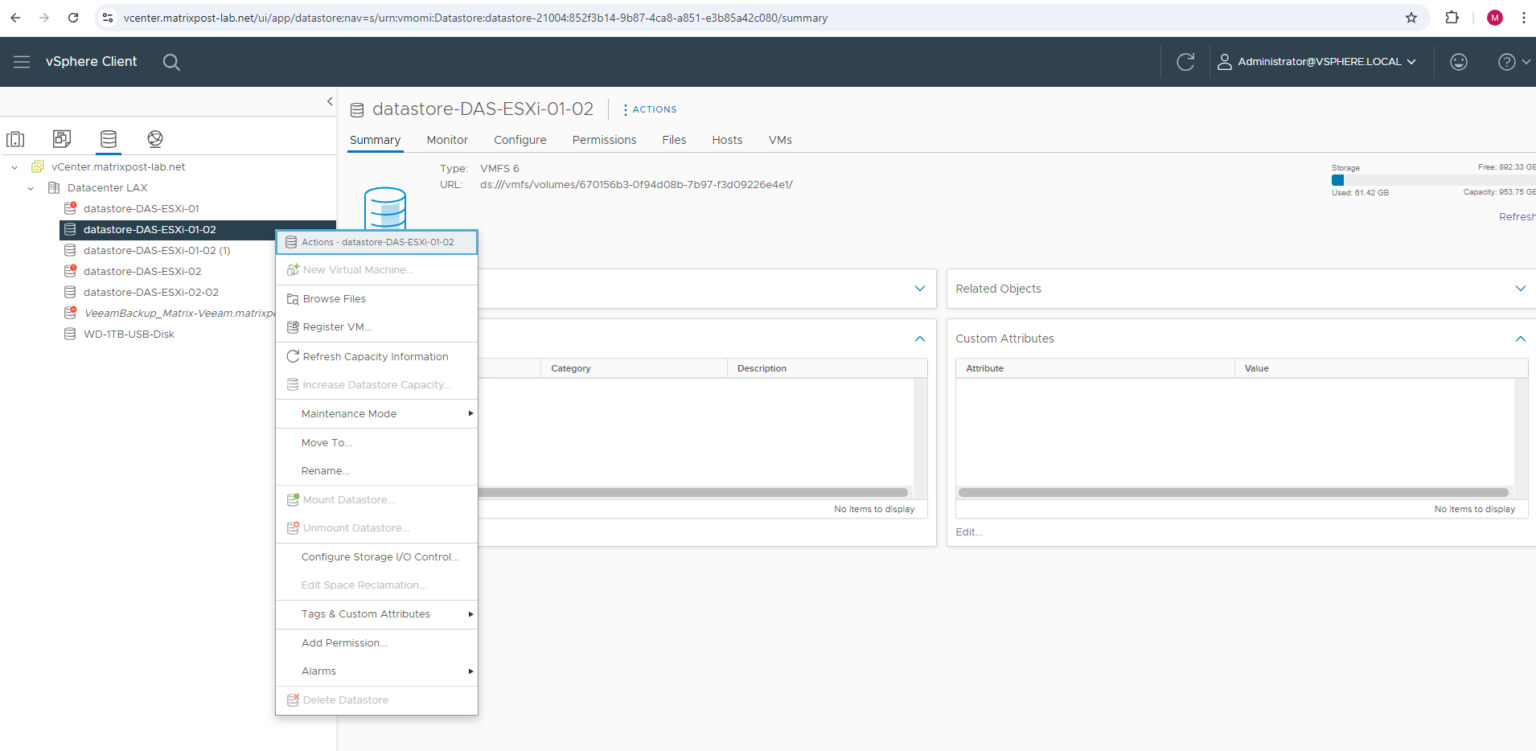Open the Hosts and Clusters inventory icon
1536x751 pixels.
click(x=15, y=139)
